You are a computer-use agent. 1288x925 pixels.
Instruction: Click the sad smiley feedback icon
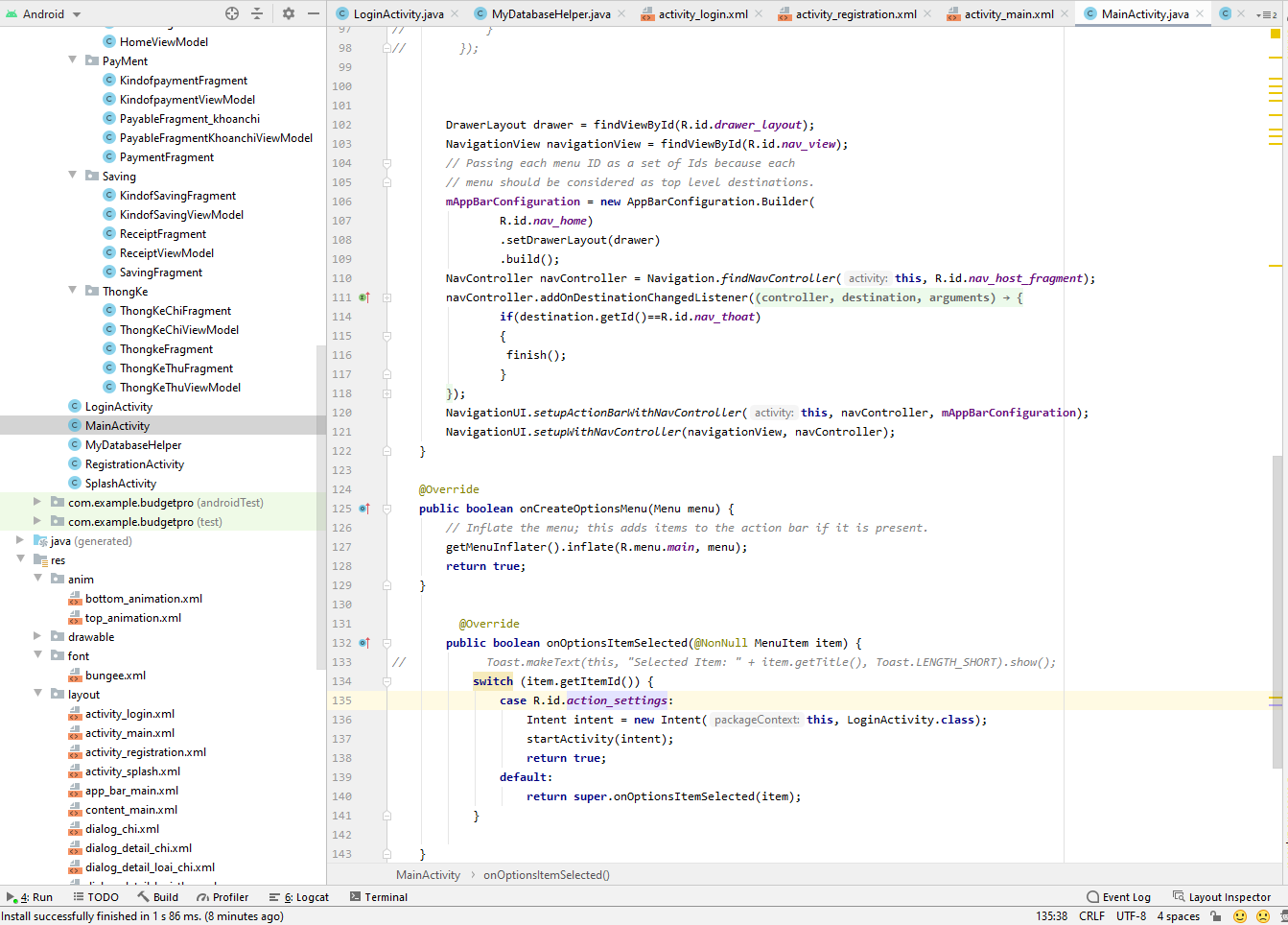1263,916
